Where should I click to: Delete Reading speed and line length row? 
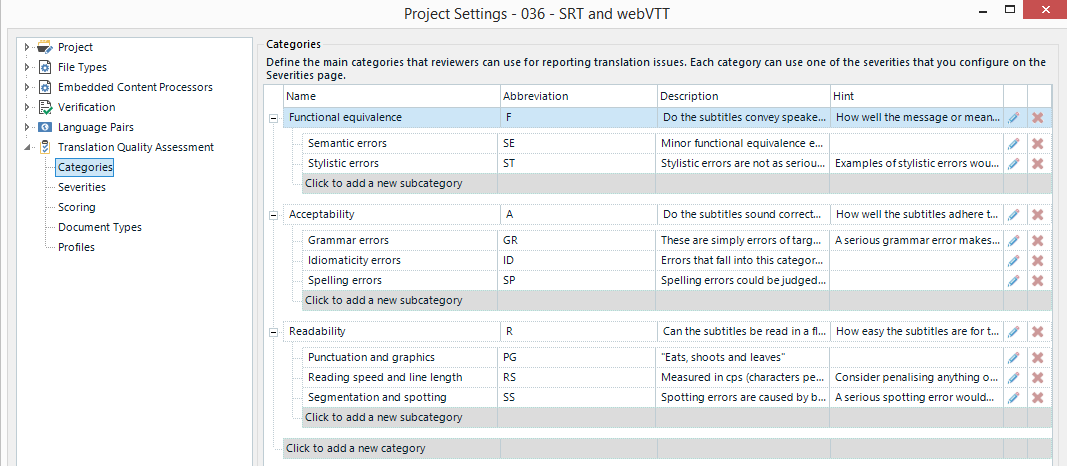(x=1038, y=378)
